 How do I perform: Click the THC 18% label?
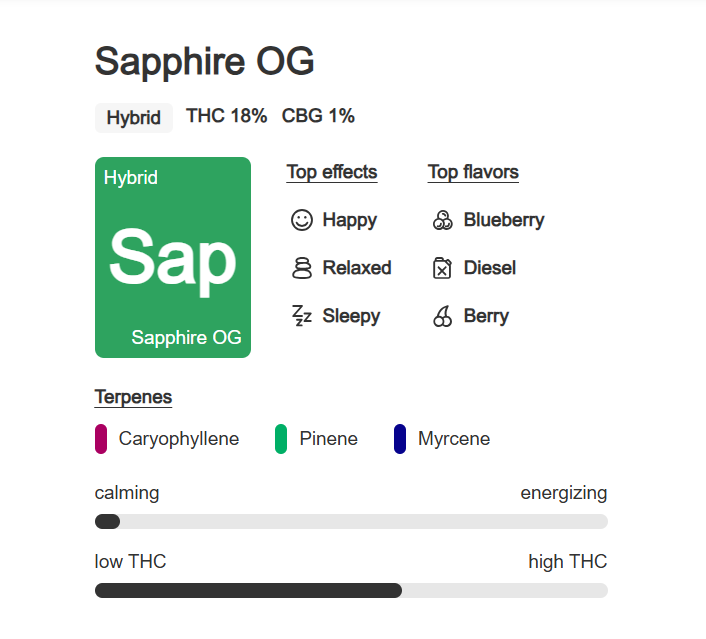[x=226, y=116]
